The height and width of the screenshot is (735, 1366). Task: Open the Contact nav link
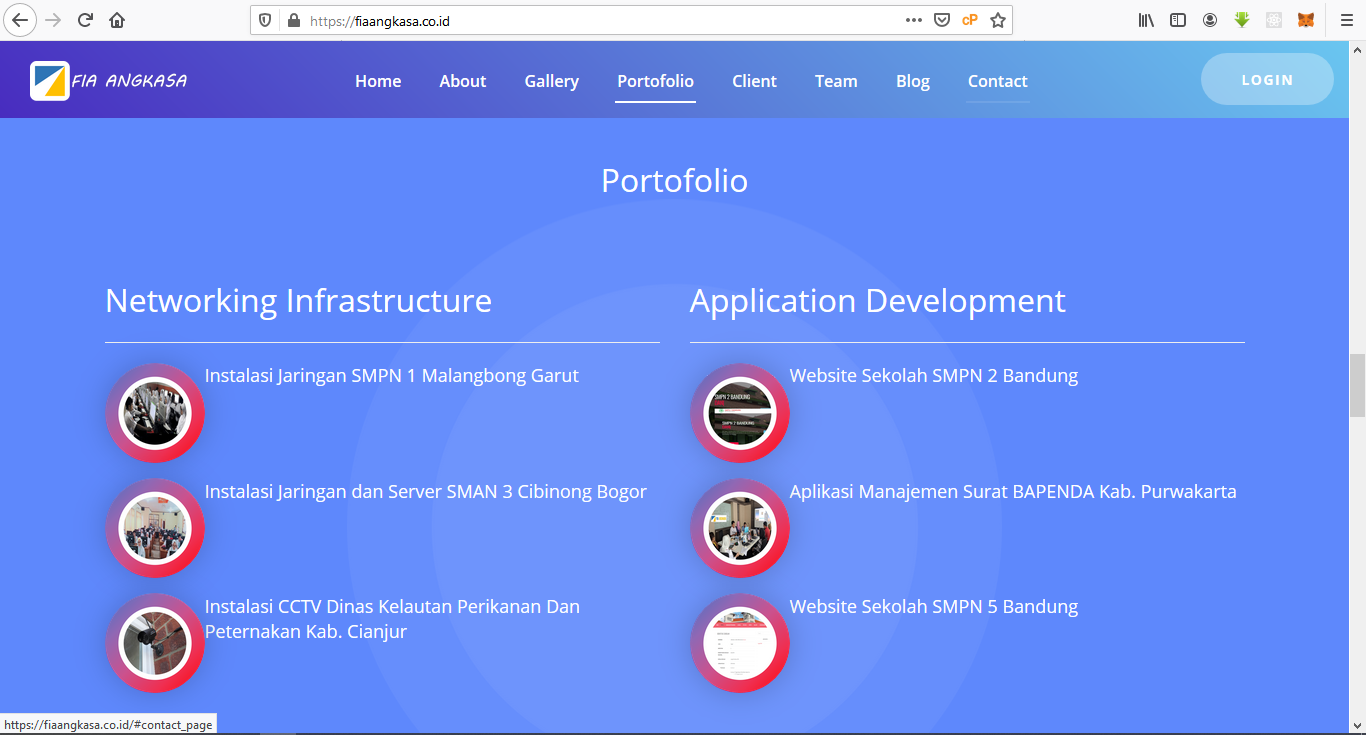coord(998,81)
